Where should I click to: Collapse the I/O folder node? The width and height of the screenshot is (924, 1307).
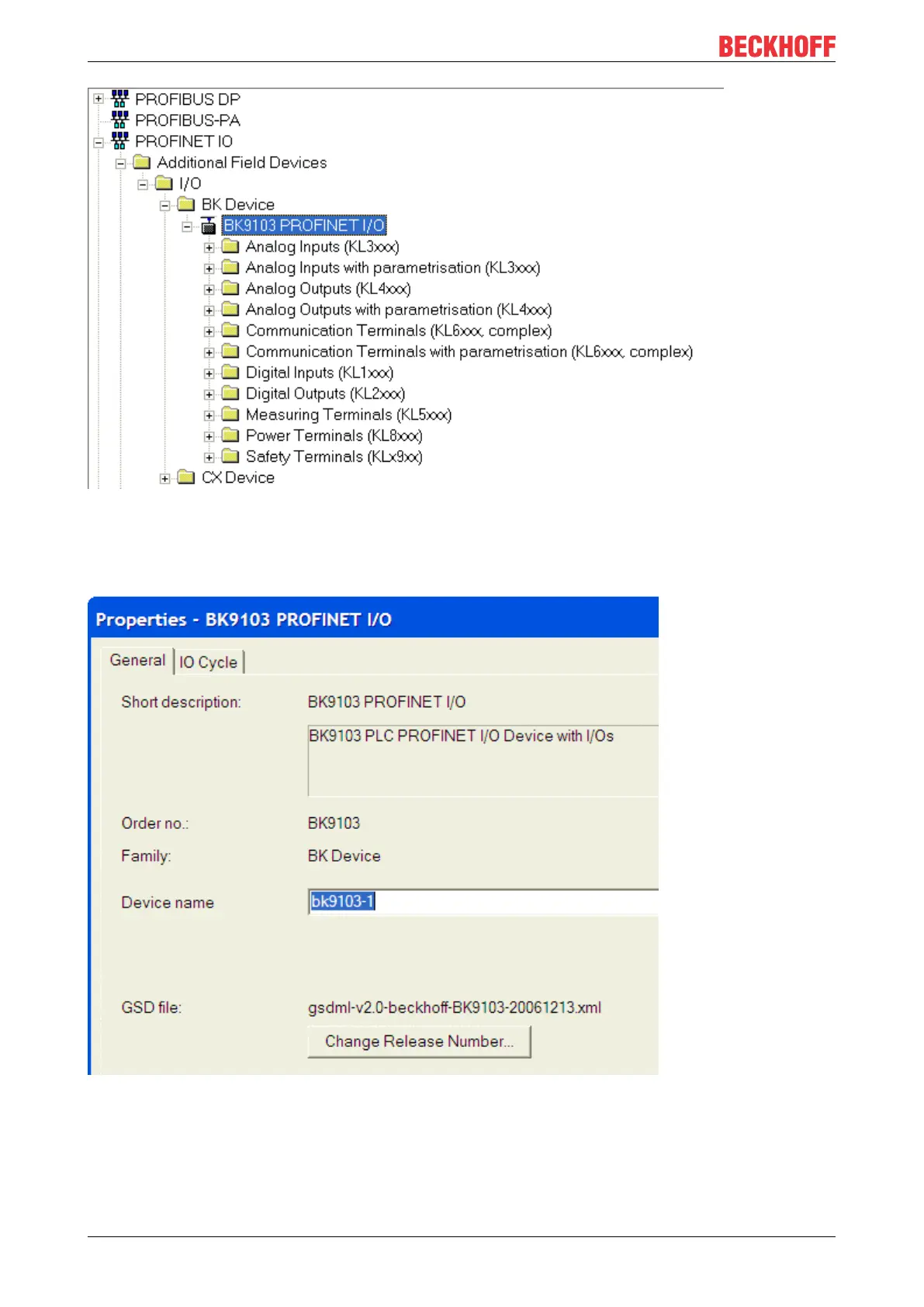pyautogui.click(x=143, y=184)
